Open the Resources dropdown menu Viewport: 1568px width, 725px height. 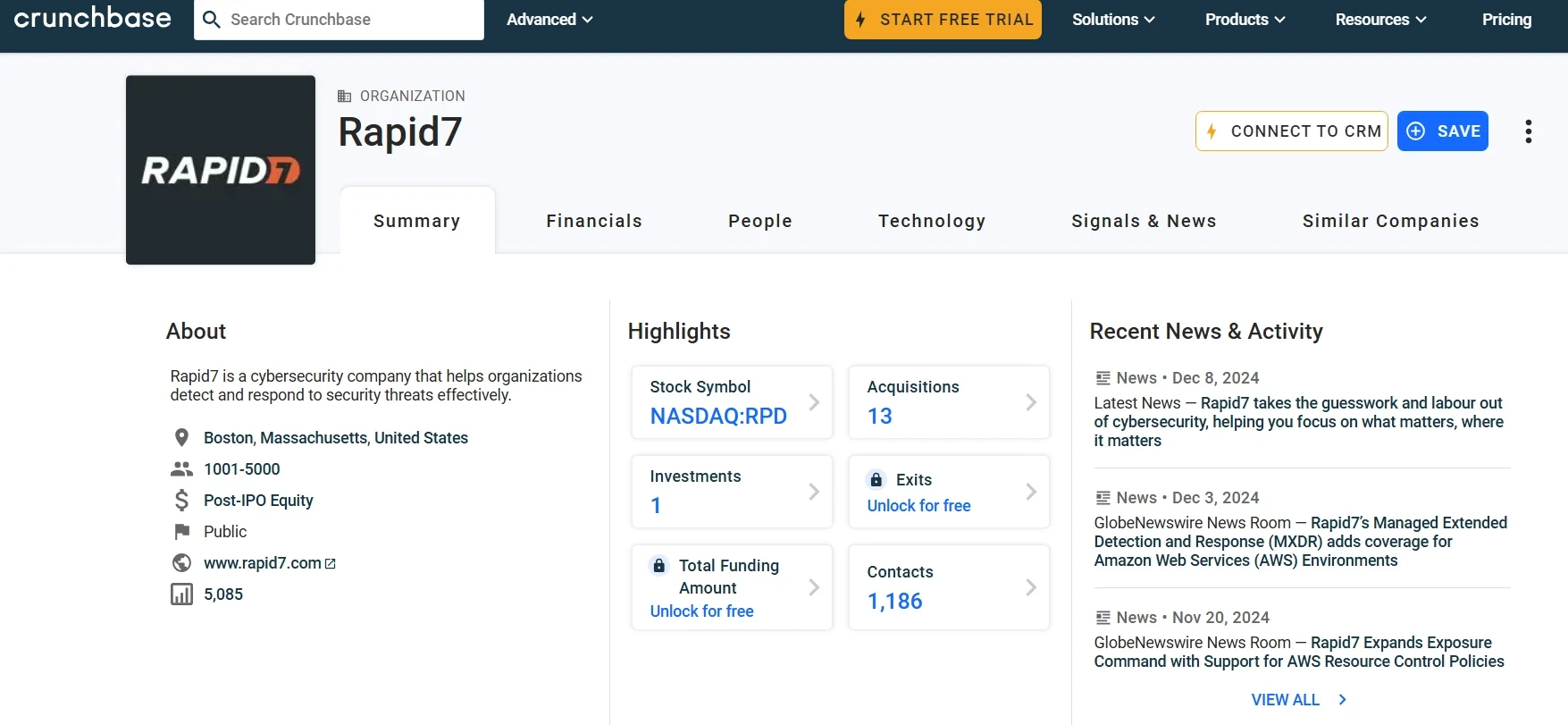click(x=1380, y=20)
